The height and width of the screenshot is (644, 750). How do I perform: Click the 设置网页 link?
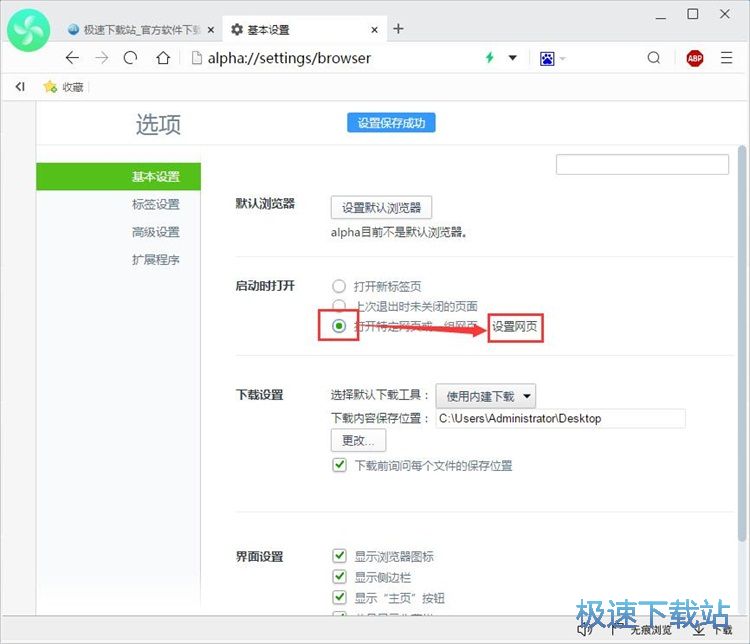[x=515, y=327]
